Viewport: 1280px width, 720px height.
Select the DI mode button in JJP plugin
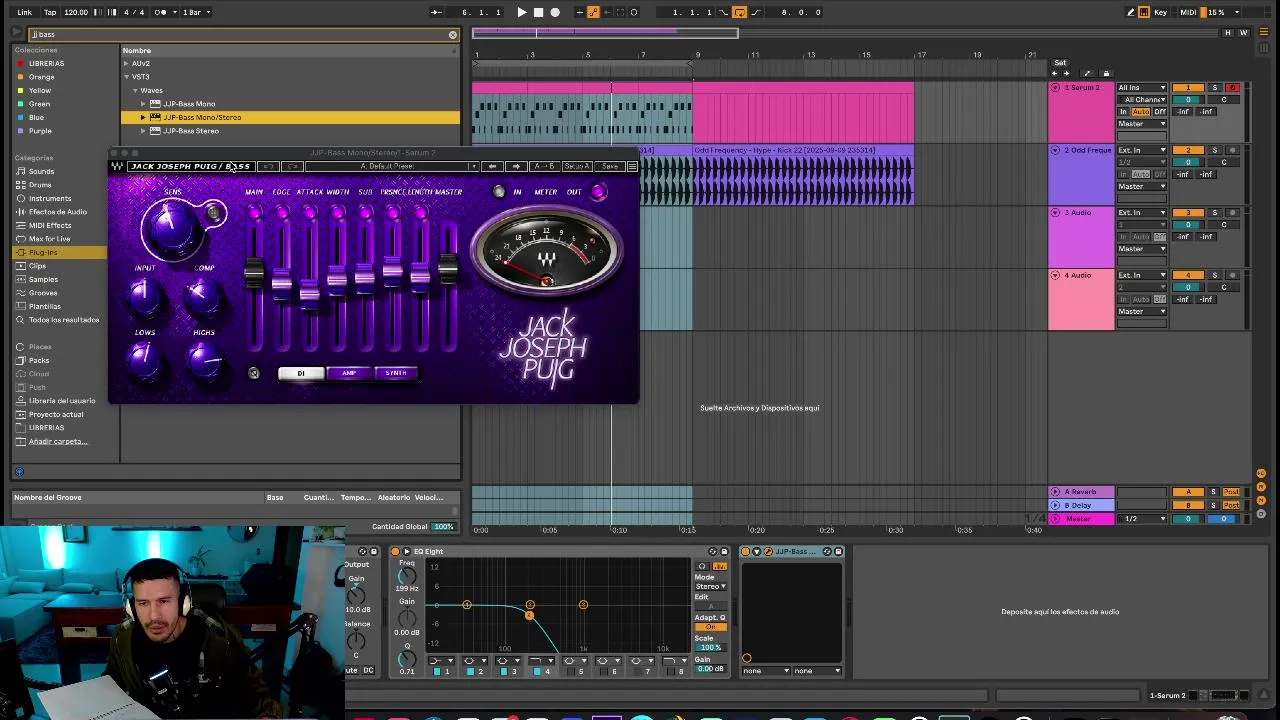(301, 373)
